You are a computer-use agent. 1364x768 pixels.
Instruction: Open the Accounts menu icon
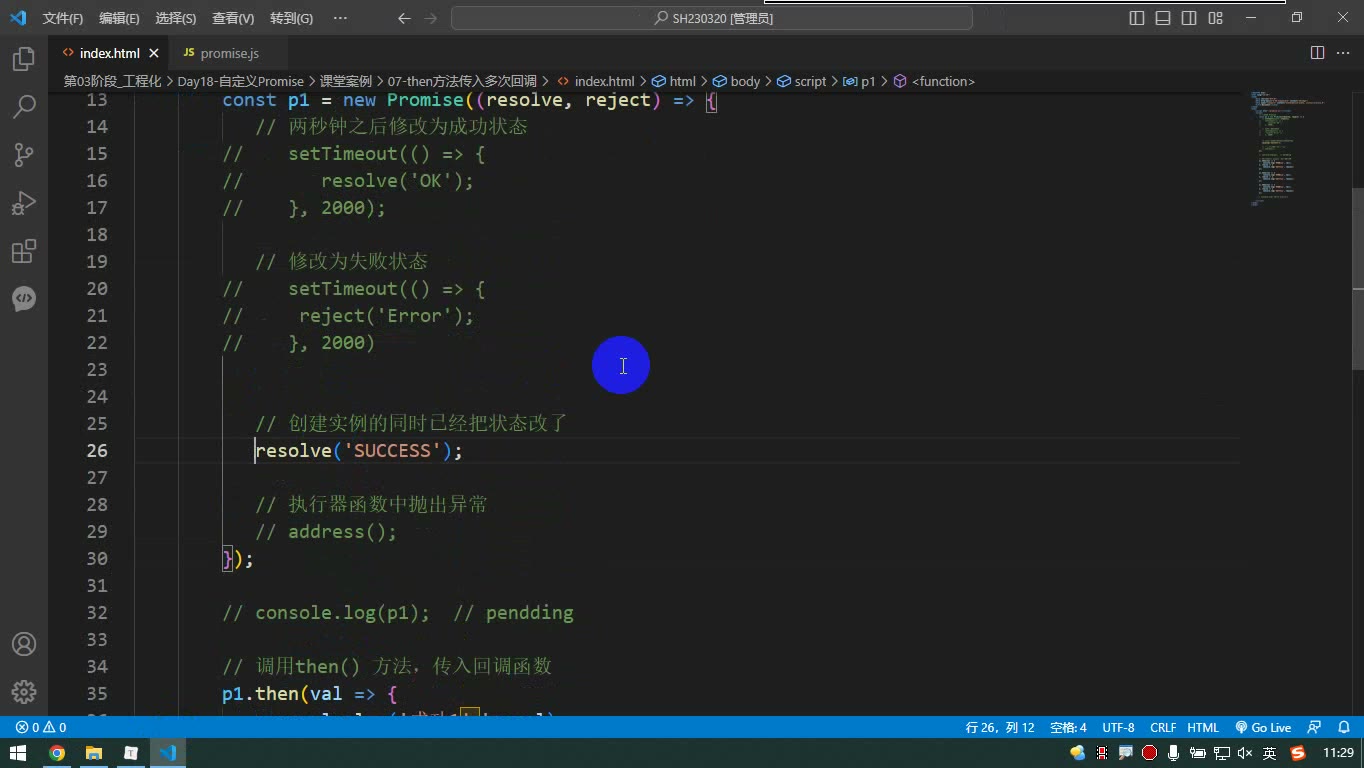pyautogui.click(x=24, y=644)
